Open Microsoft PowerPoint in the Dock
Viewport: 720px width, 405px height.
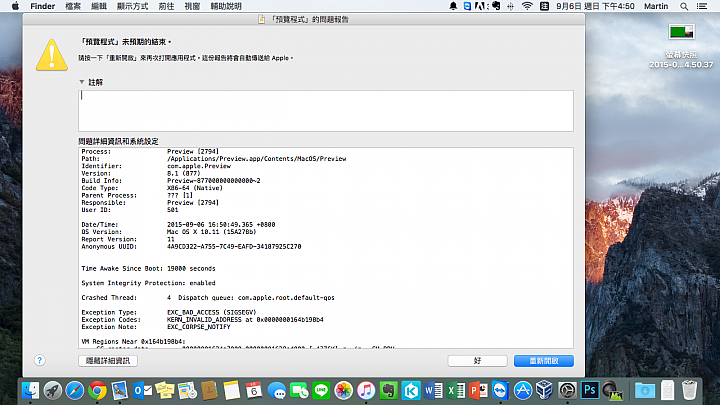point(478,391)
